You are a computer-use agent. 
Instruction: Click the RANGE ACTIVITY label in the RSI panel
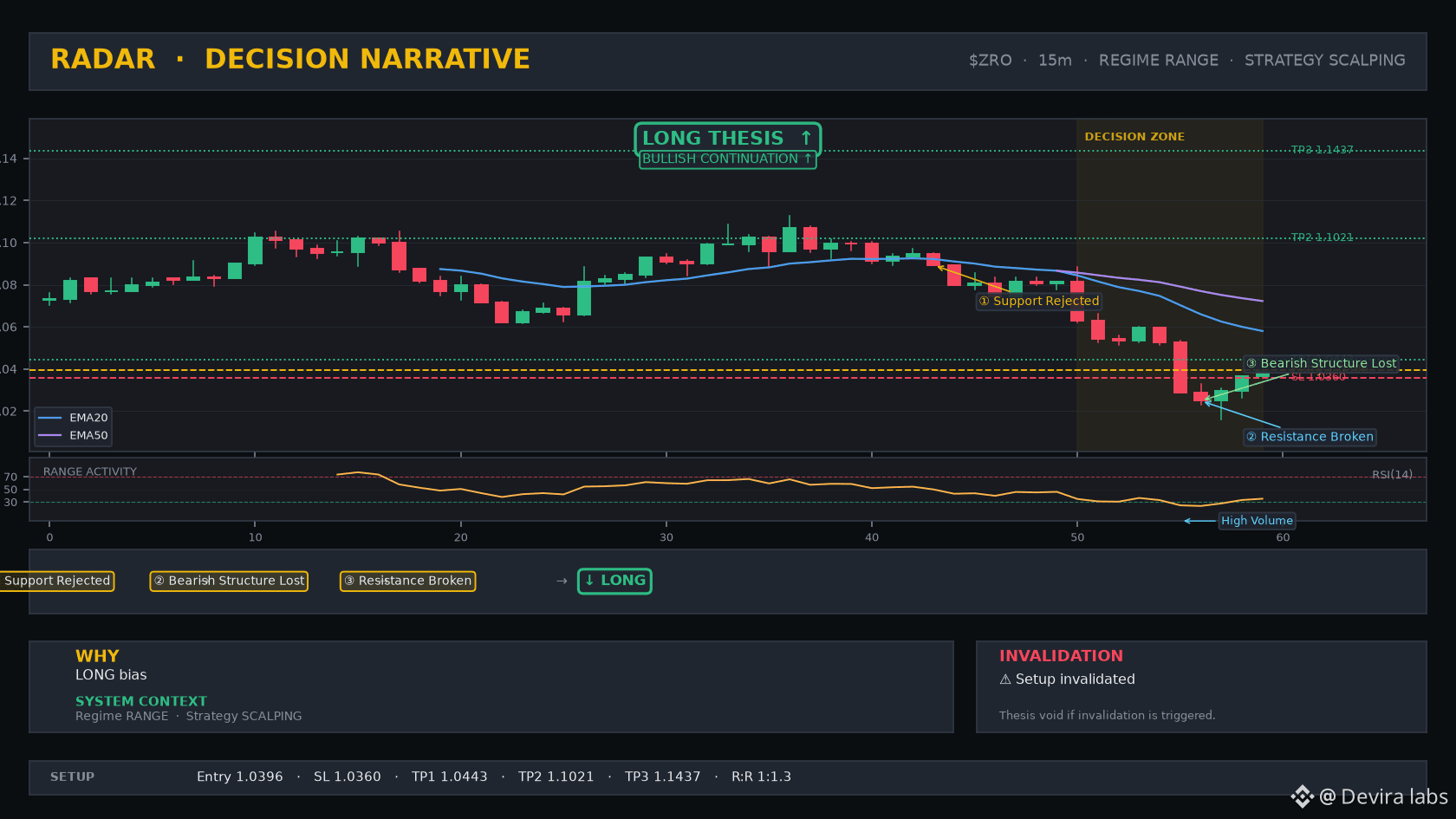pos(90,471)
